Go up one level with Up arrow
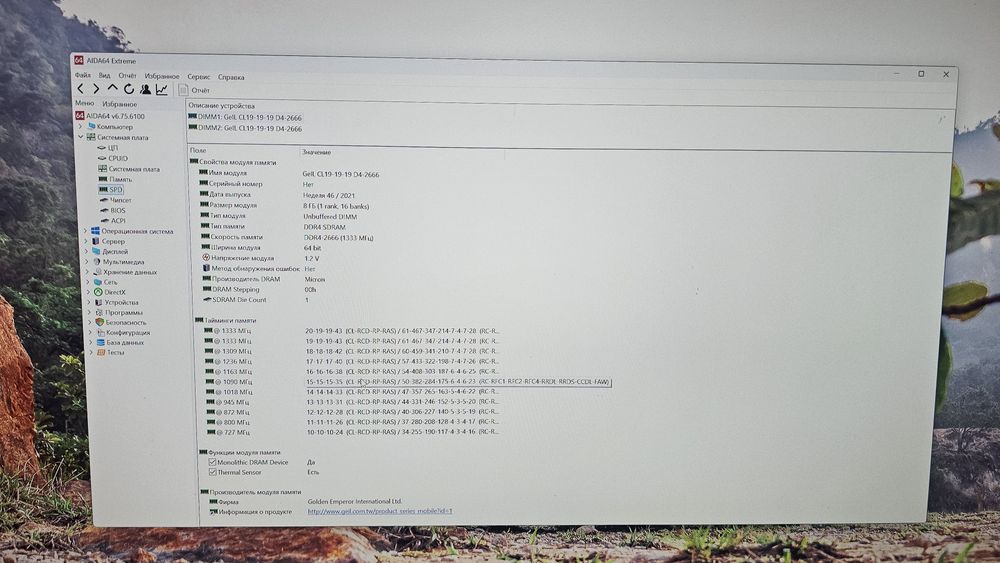Screen dimensions: 1000x563 (x=112, y=89)
